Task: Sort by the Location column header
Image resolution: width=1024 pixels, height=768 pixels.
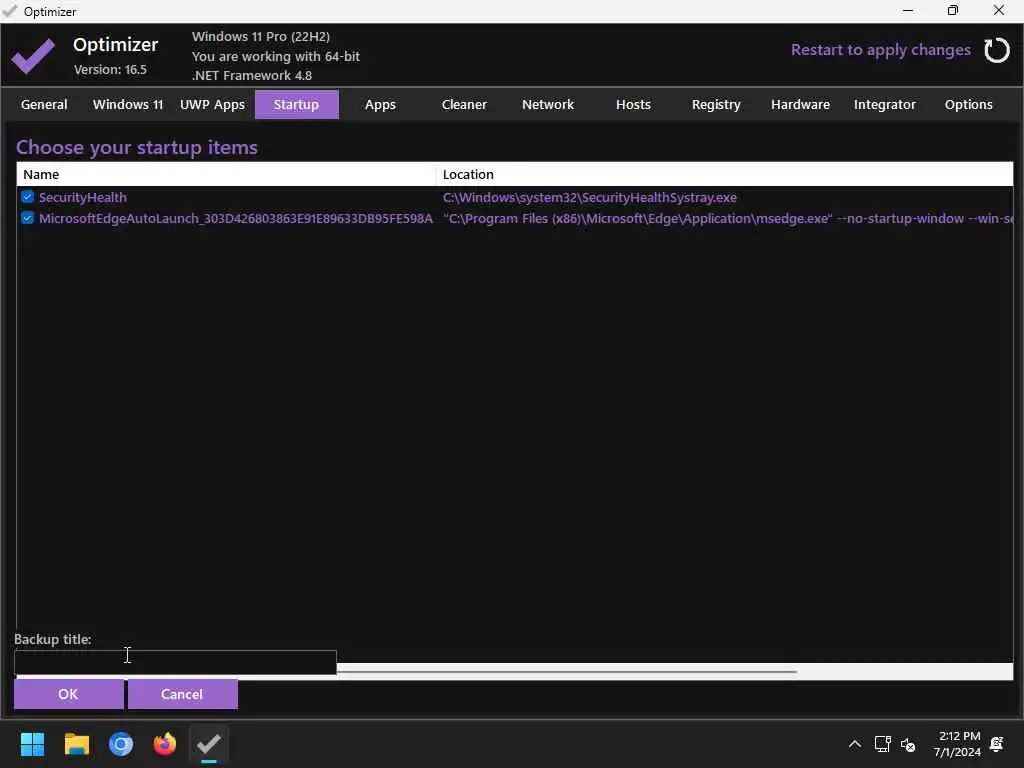Action: pyautogui.click(x=725, y=174)
